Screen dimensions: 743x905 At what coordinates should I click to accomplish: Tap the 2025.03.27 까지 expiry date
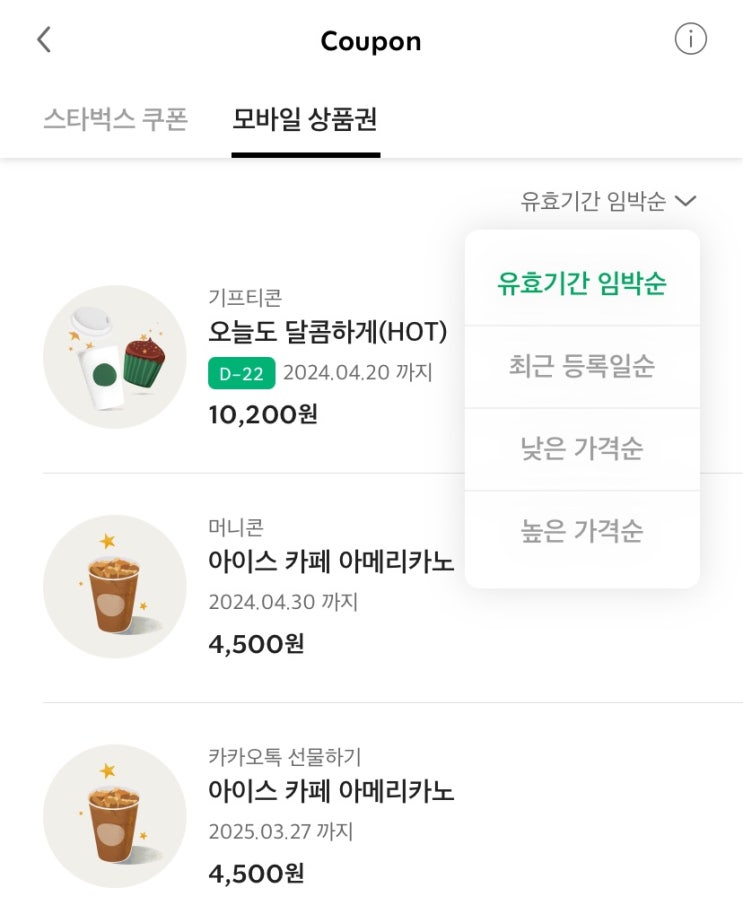click(281, 832)
